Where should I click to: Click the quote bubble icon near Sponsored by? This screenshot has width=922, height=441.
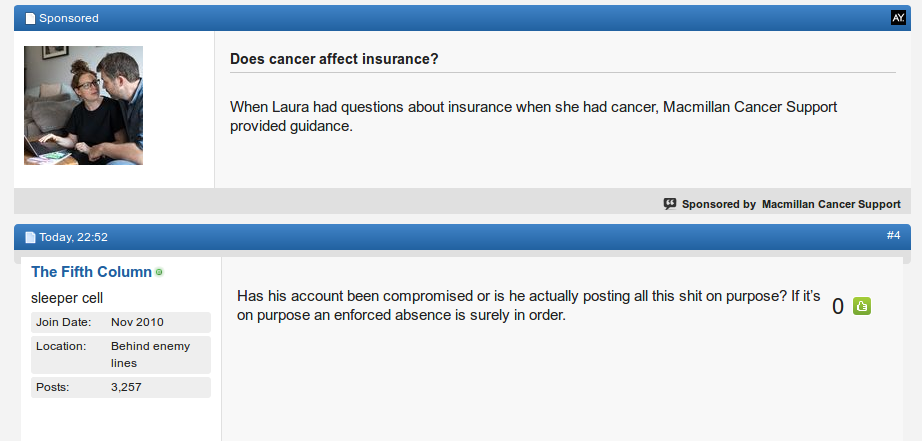tap(670, 203)
